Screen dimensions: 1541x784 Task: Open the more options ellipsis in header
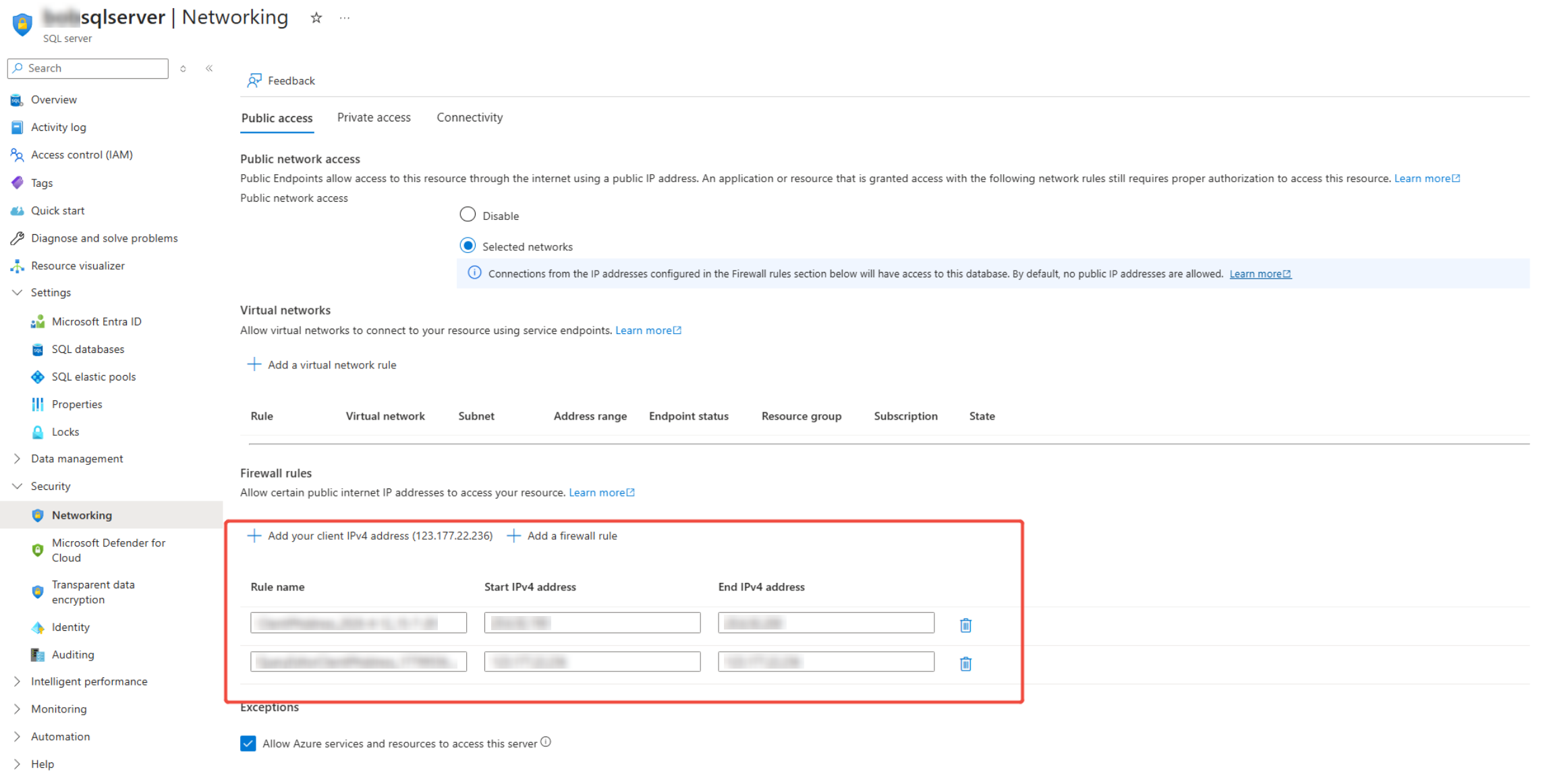[345, 18]
